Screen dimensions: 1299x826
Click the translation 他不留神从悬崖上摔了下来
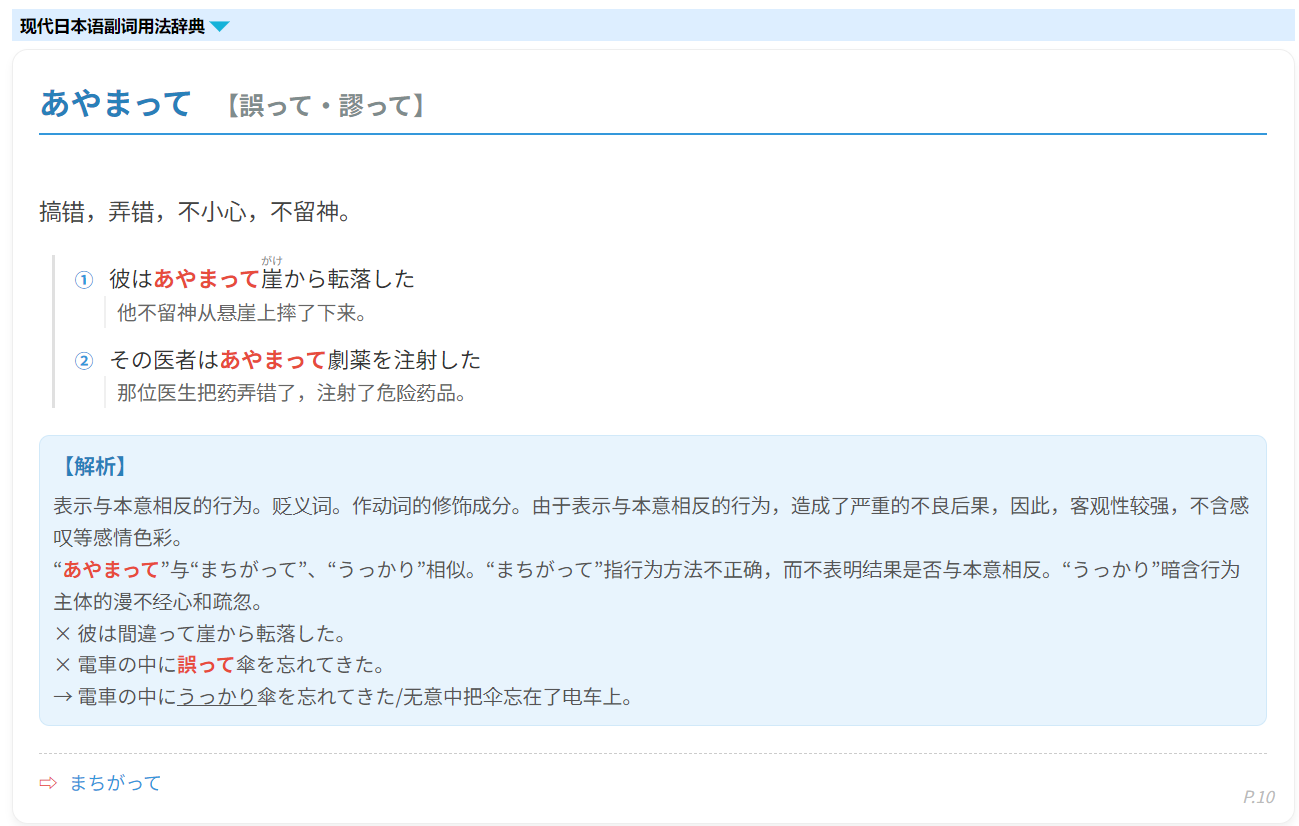(242, 313)
